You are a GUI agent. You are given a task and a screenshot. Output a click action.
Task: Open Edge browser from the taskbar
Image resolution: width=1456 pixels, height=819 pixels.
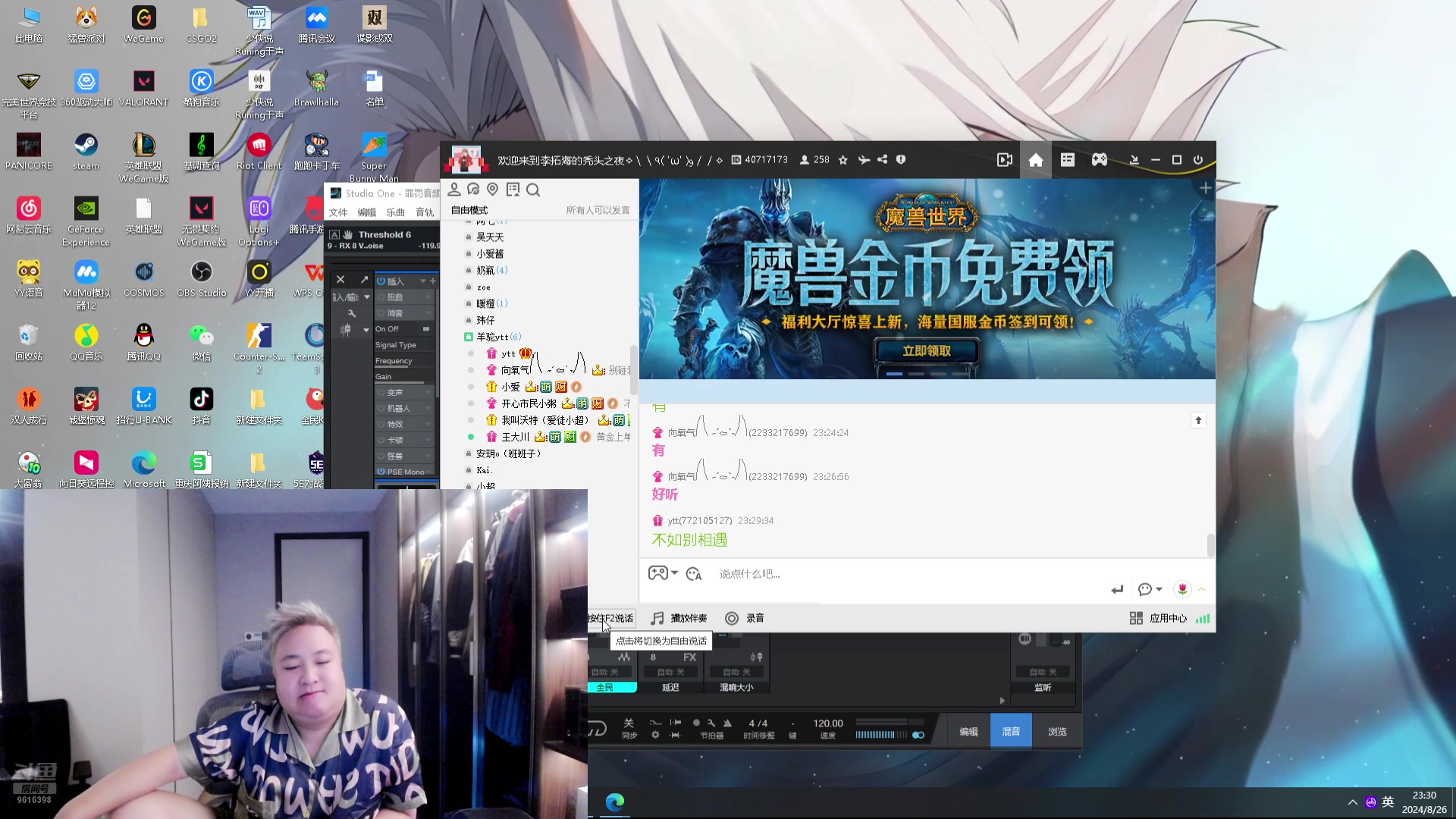614,802
